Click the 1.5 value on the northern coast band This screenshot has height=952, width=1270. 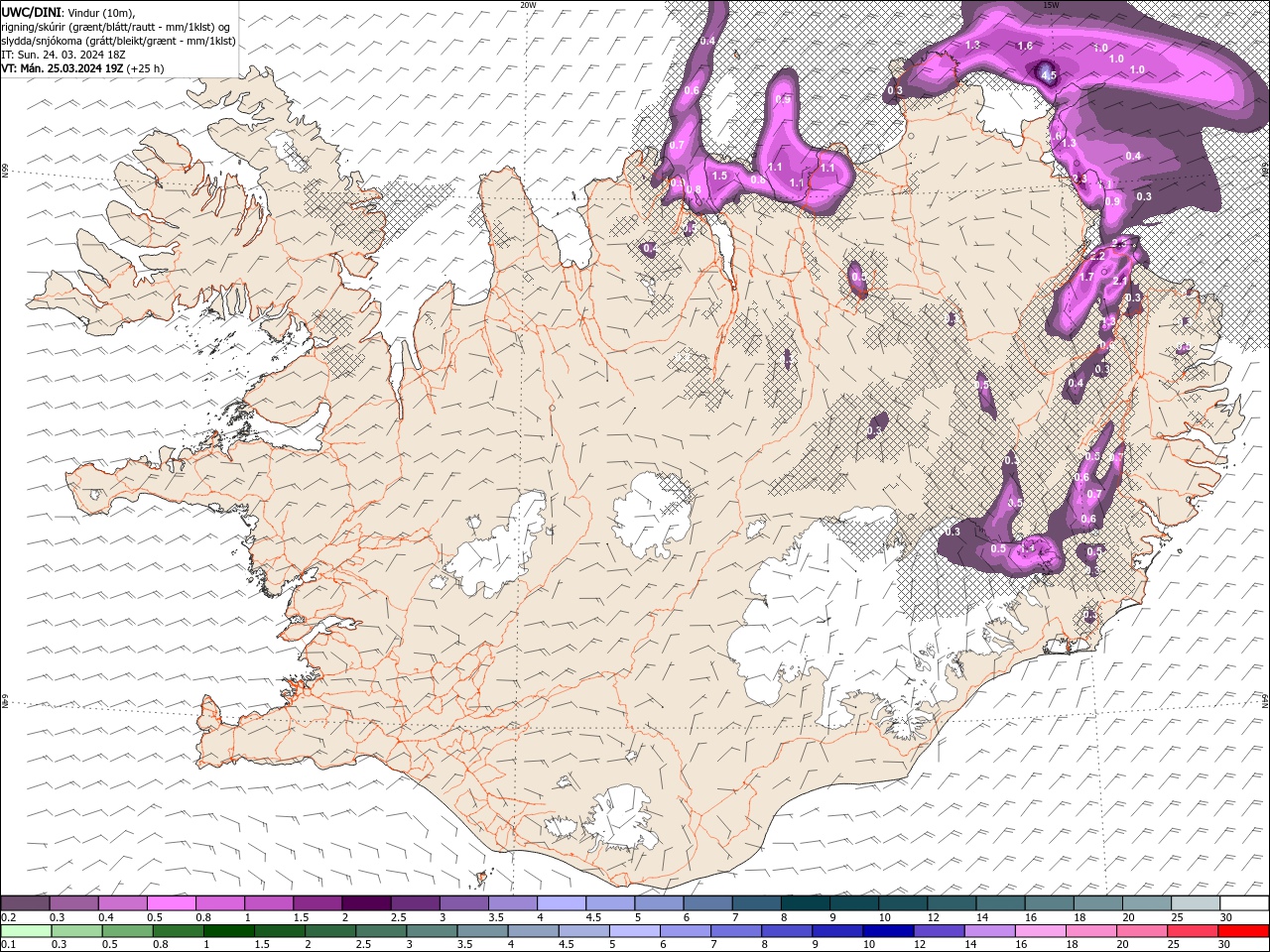pos(719,176)
